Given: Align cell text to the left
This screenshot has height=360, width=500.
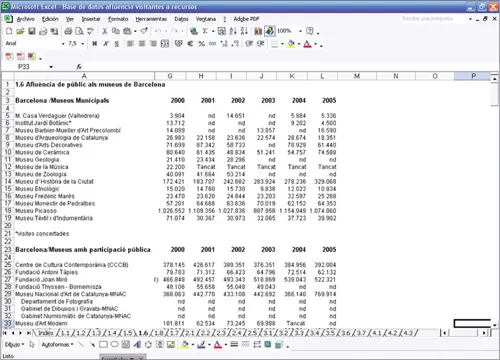Looking at the screenshot, I should tap(130, 44).
